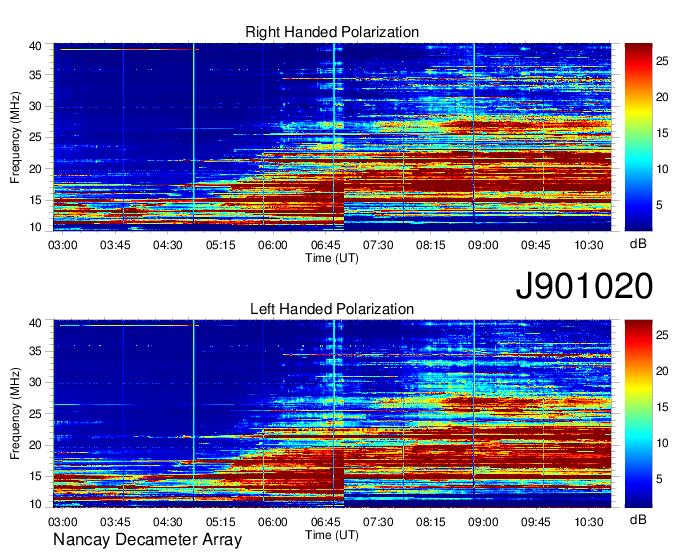Image resolution: width=680 pixels, height=552 pixels.
Task: Click the 20 MHz tick of Left Handed plot
Action: point(36,445)
